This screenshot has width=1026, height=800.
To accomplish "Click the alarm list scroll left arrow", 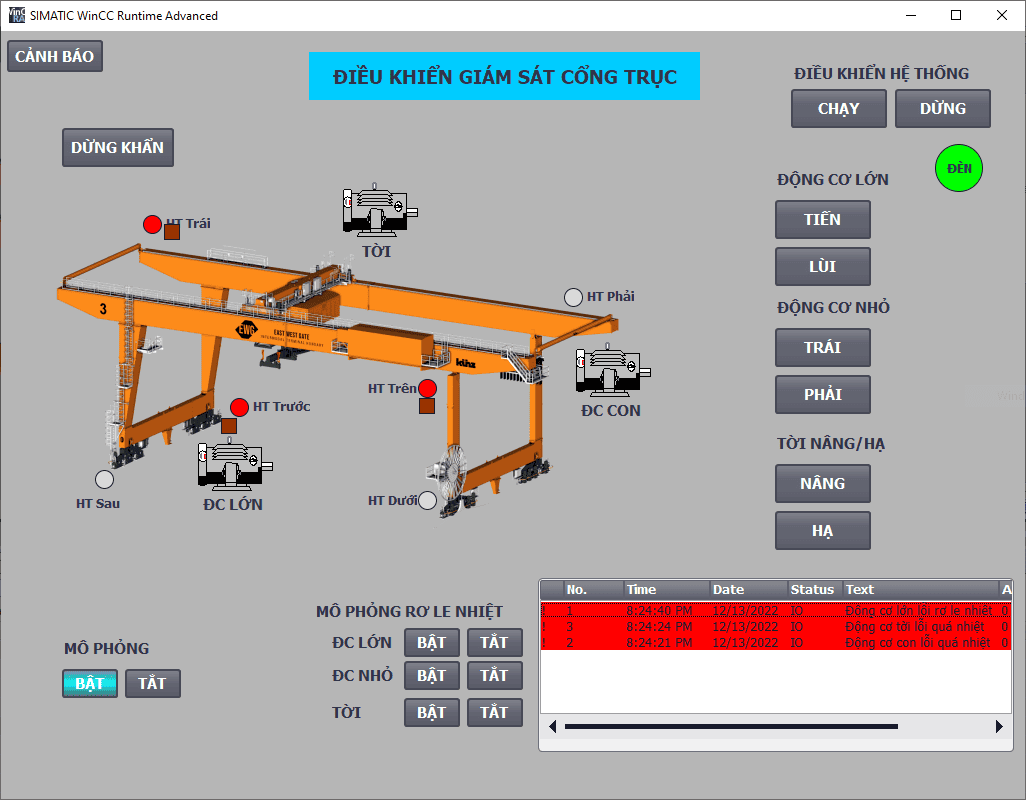I will click(x=552, y=726).
